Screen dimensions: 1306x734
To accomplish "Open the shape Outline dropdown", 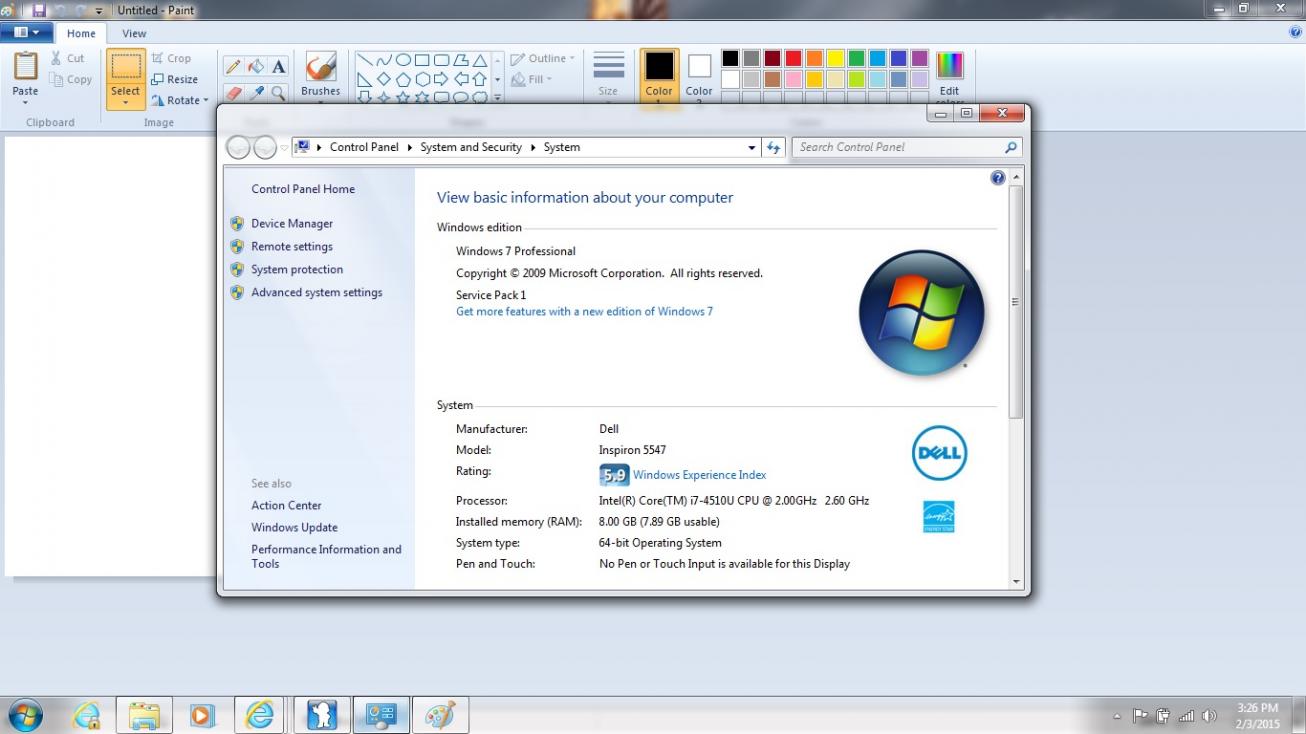I will (543, 58).
